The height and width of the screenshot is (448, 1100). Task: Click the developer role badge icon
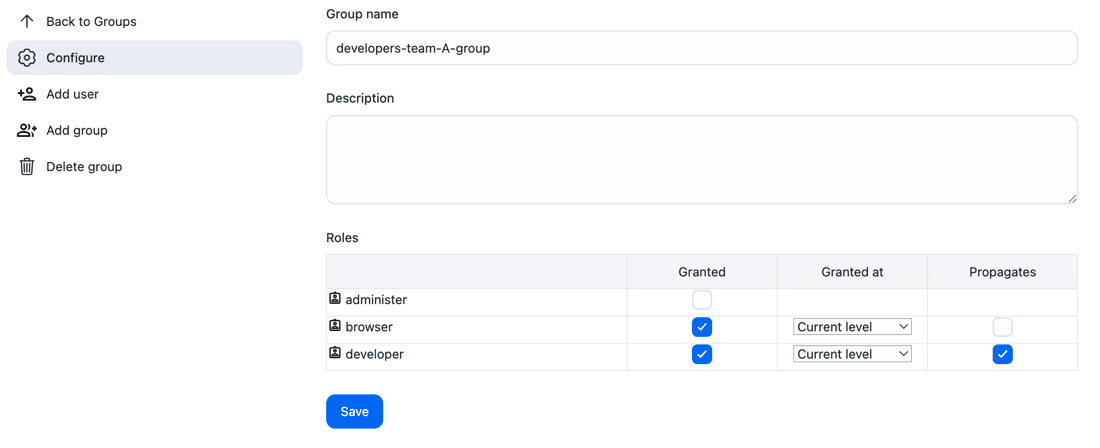click(x=335, y=353)
